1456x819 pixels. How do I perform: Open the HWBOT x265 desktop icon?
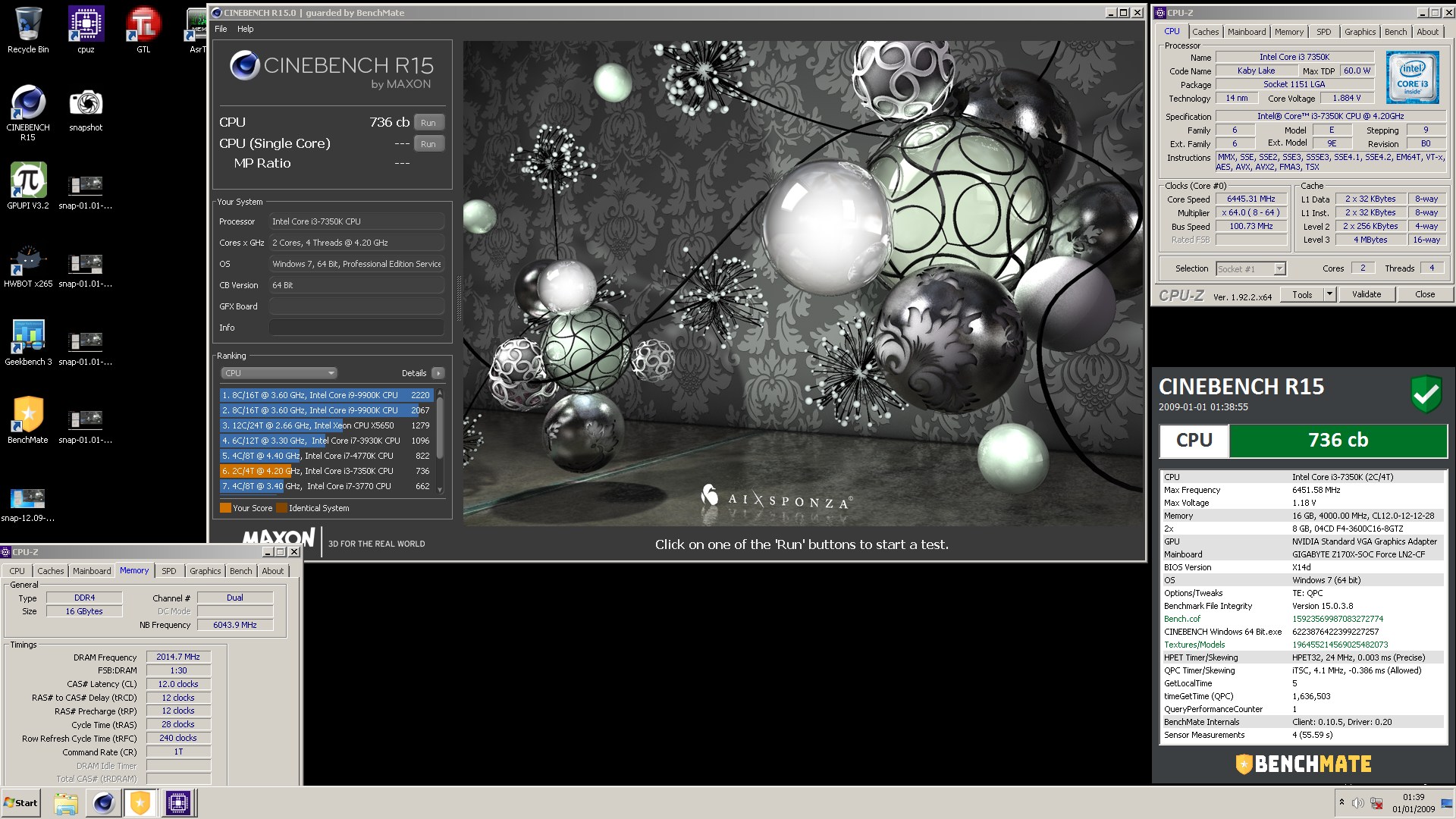28,265
